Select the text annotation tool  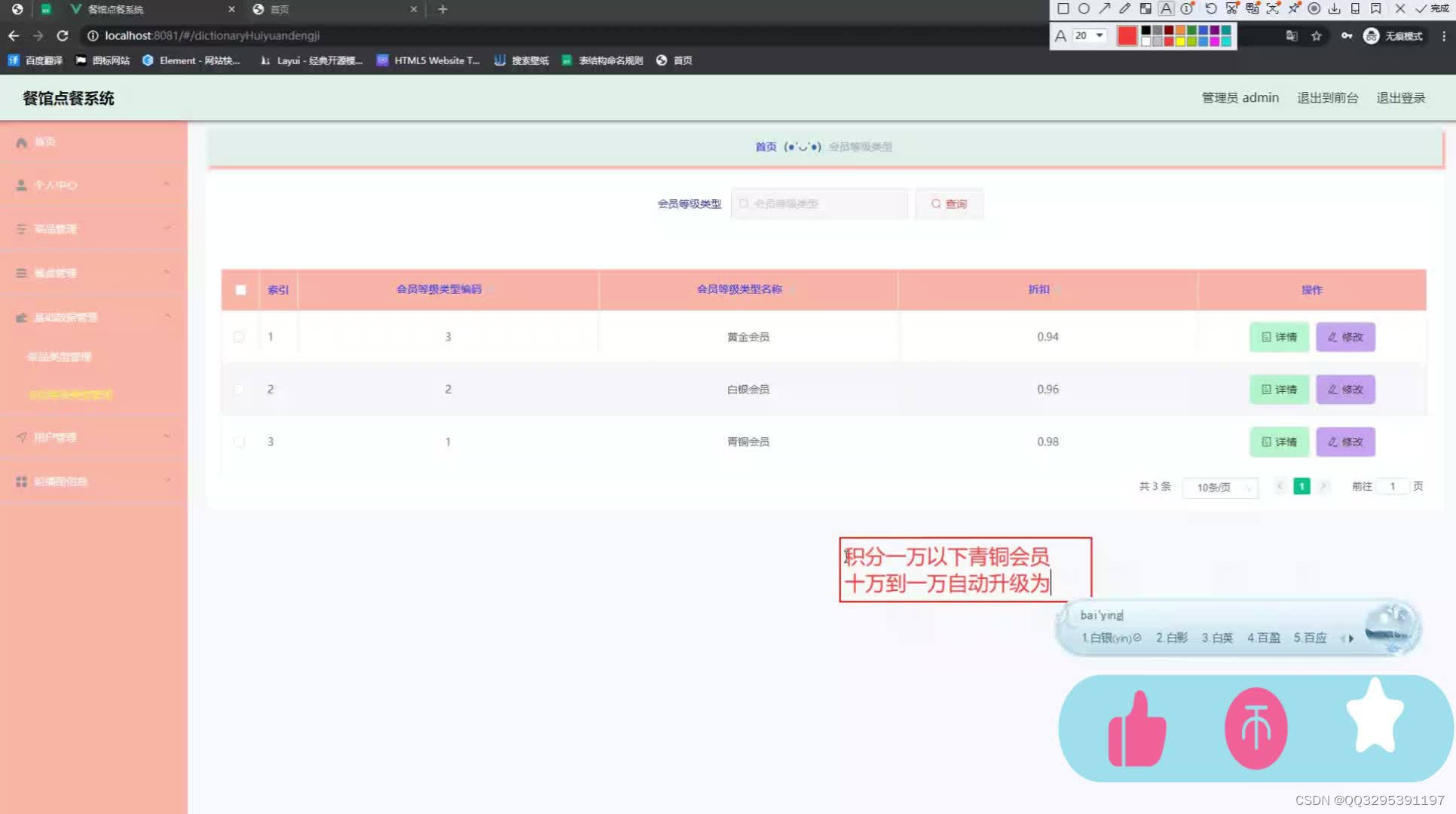[1166, 9]
